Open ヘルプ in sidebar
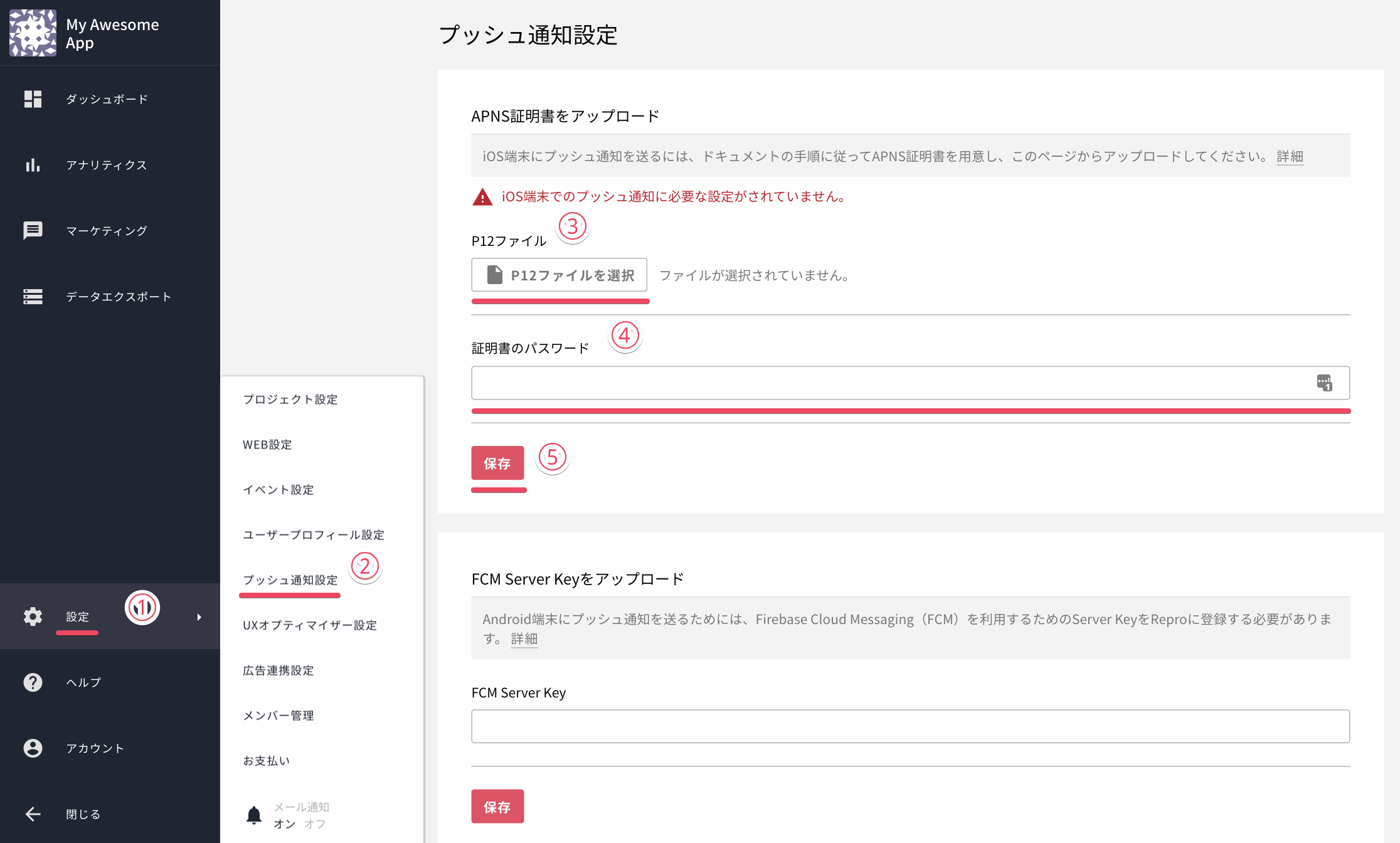The width and height of the screenshot is (1400, 843). click(x=83, y=682)
